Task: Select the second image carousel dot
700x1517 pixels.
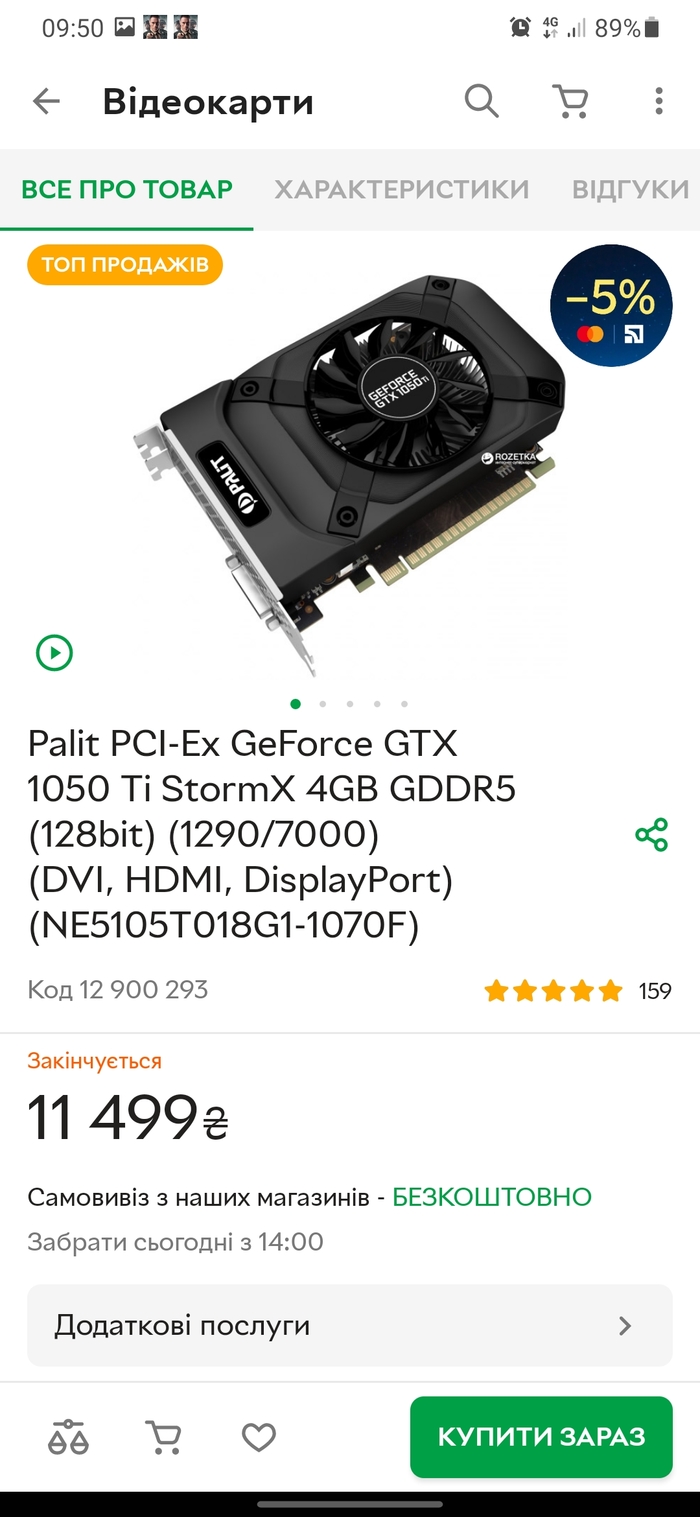Action: 323,704
